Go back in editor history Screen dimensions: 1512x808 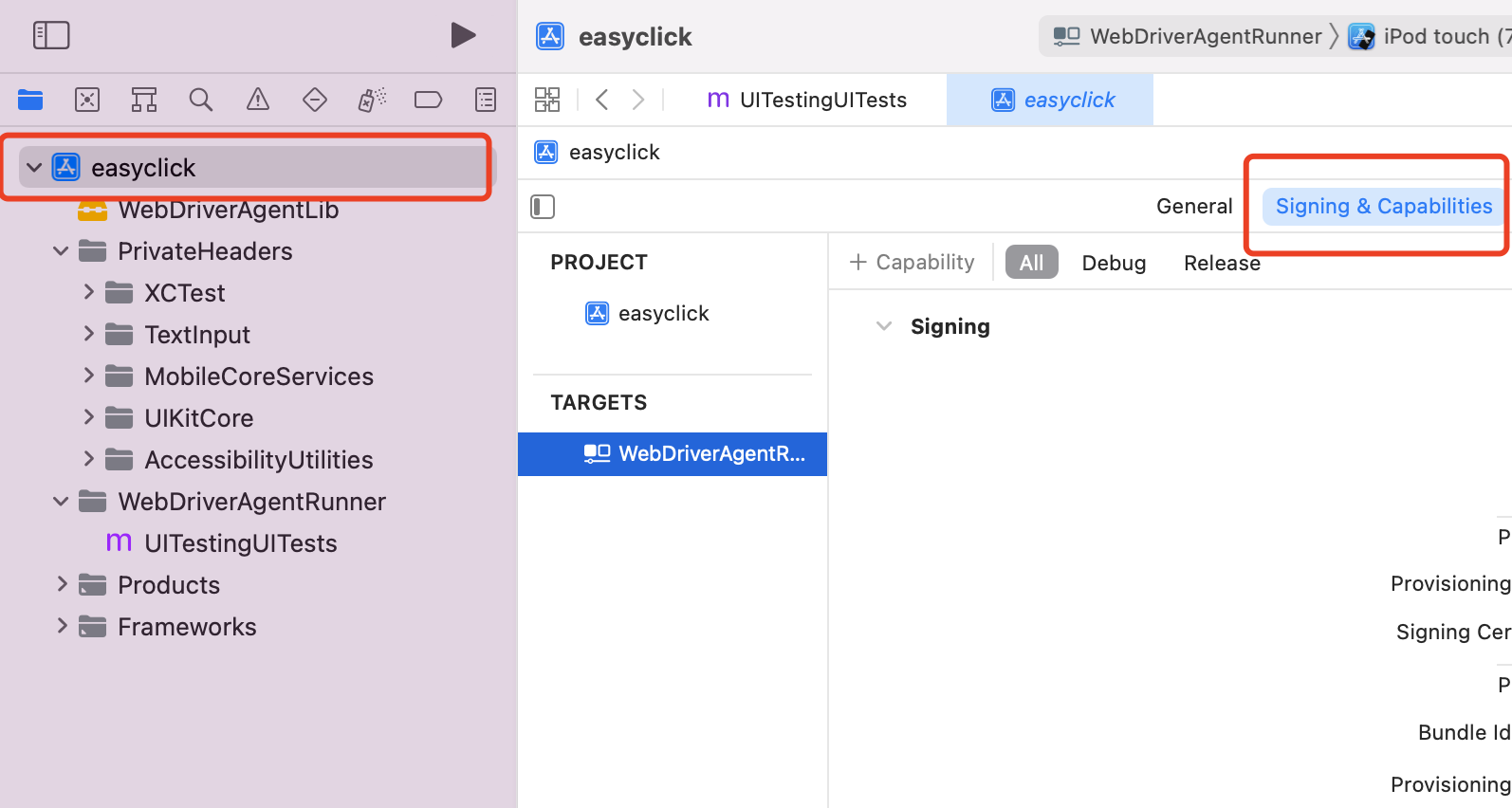tap(601, 100)
